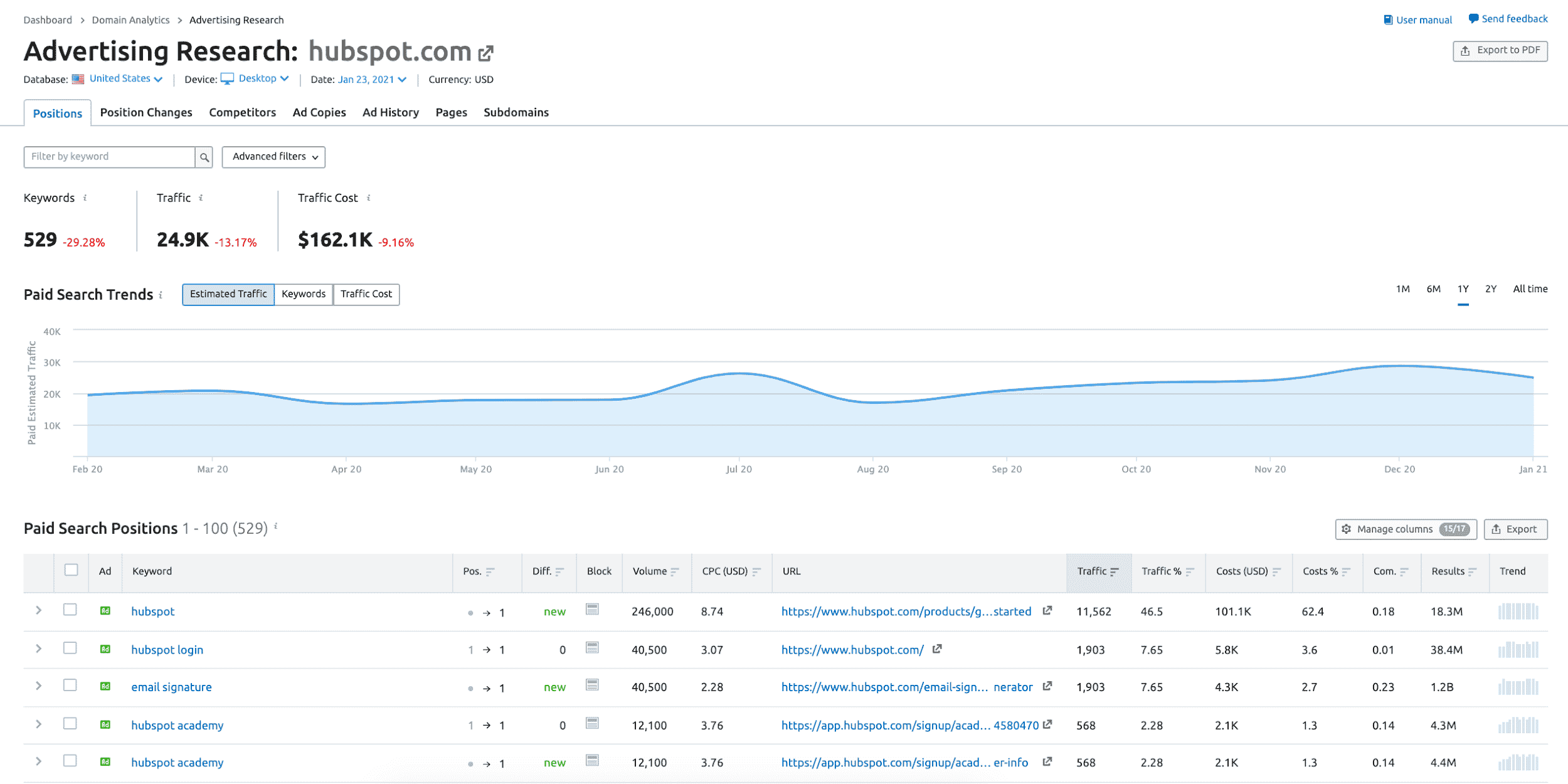Sort by Pos. column sort icon

[490, 572]
